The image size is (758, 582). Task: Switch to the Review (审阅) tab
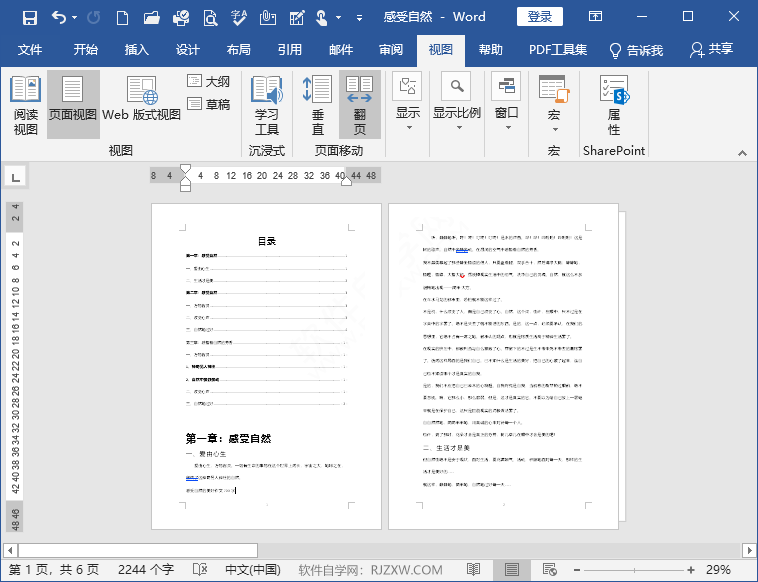coord(391,50)
